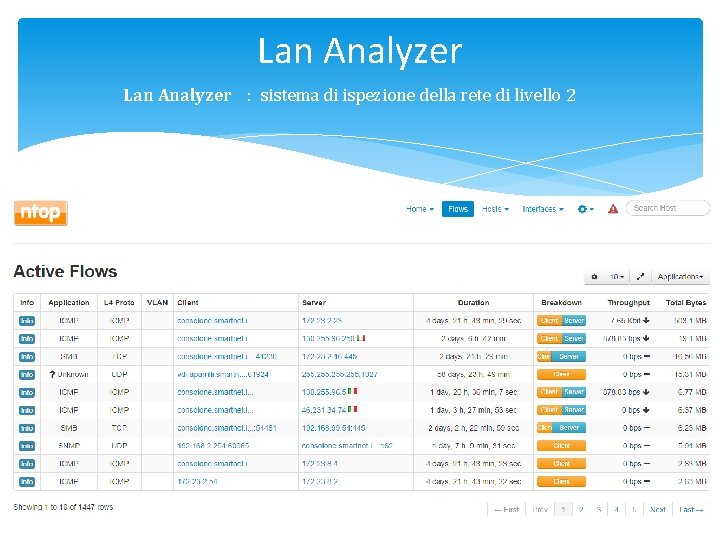720x540 pixels.
Task: Sort by the L4 Proto column header
Action: (x=119, y=303)
